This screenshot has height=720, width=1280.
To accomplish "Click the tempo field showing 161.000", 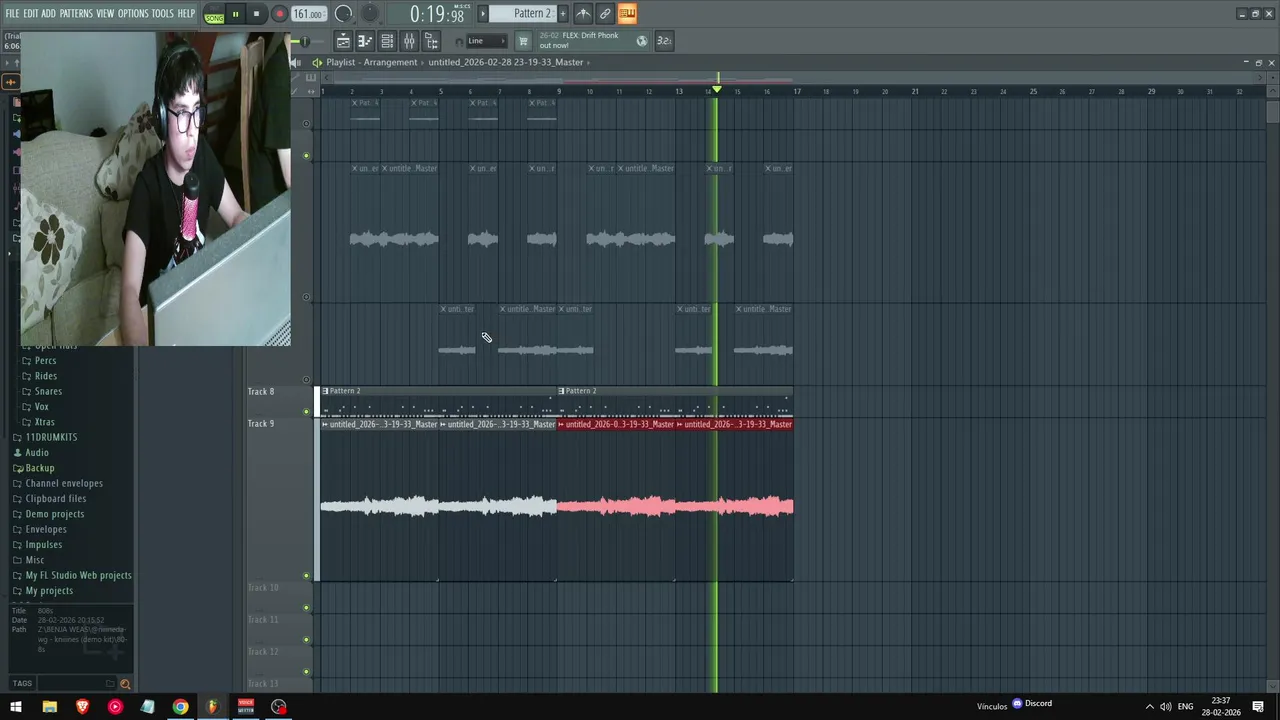I will pos(308,14).
